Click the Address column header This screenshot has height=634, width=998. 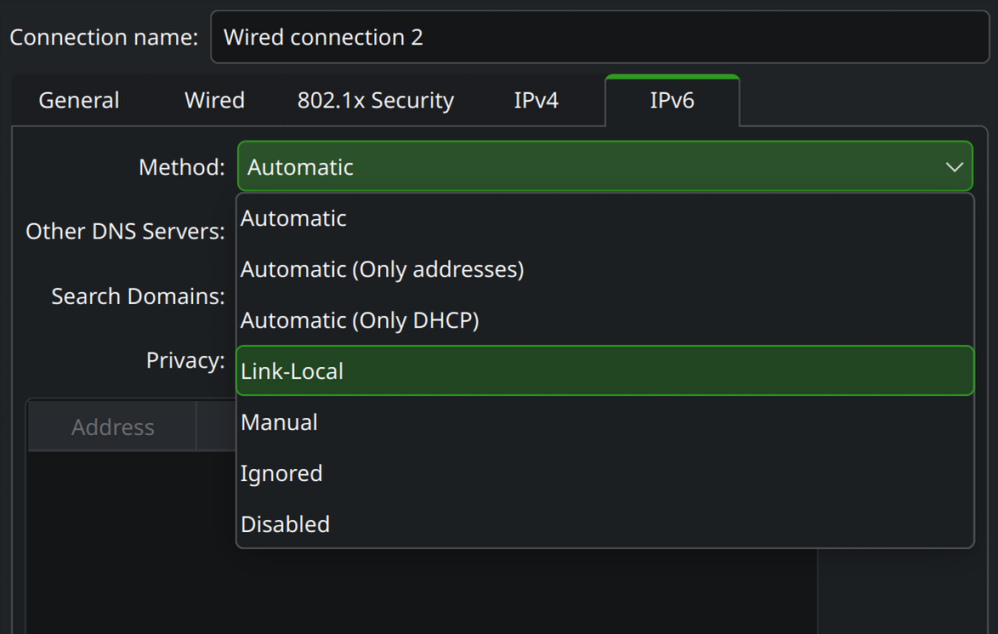pyautogui.click(x=113, y=428)
